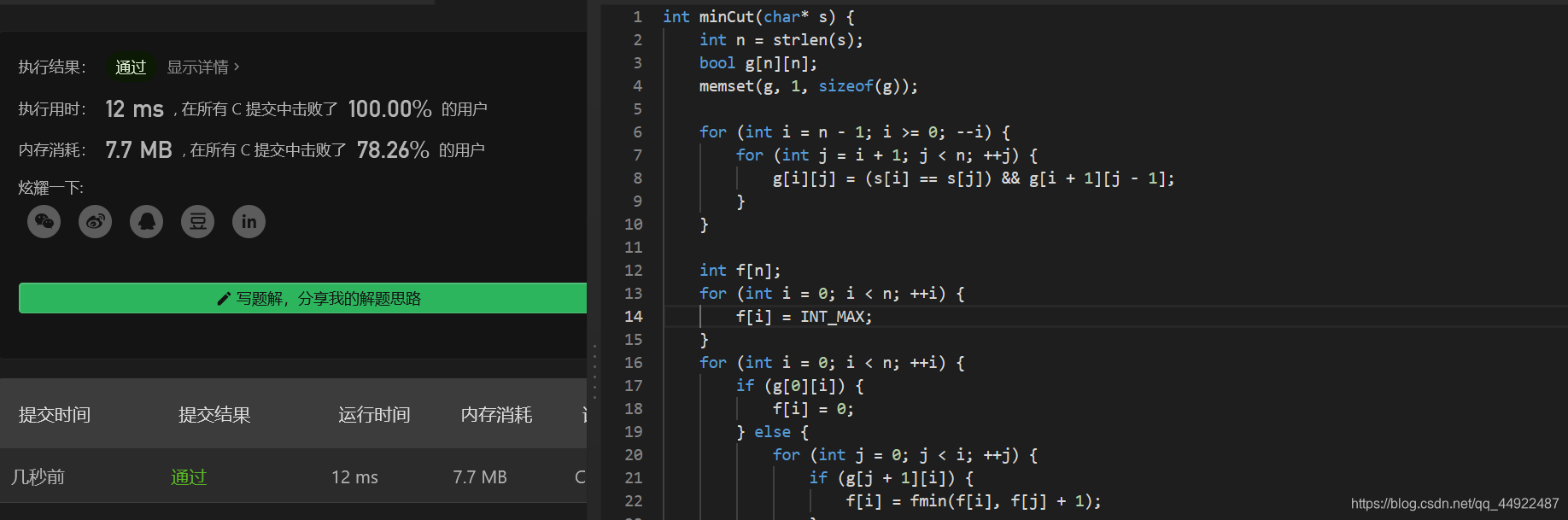1568x520 pixels.
Task: Click the green 写题解 share solution button
Action: 303,298
